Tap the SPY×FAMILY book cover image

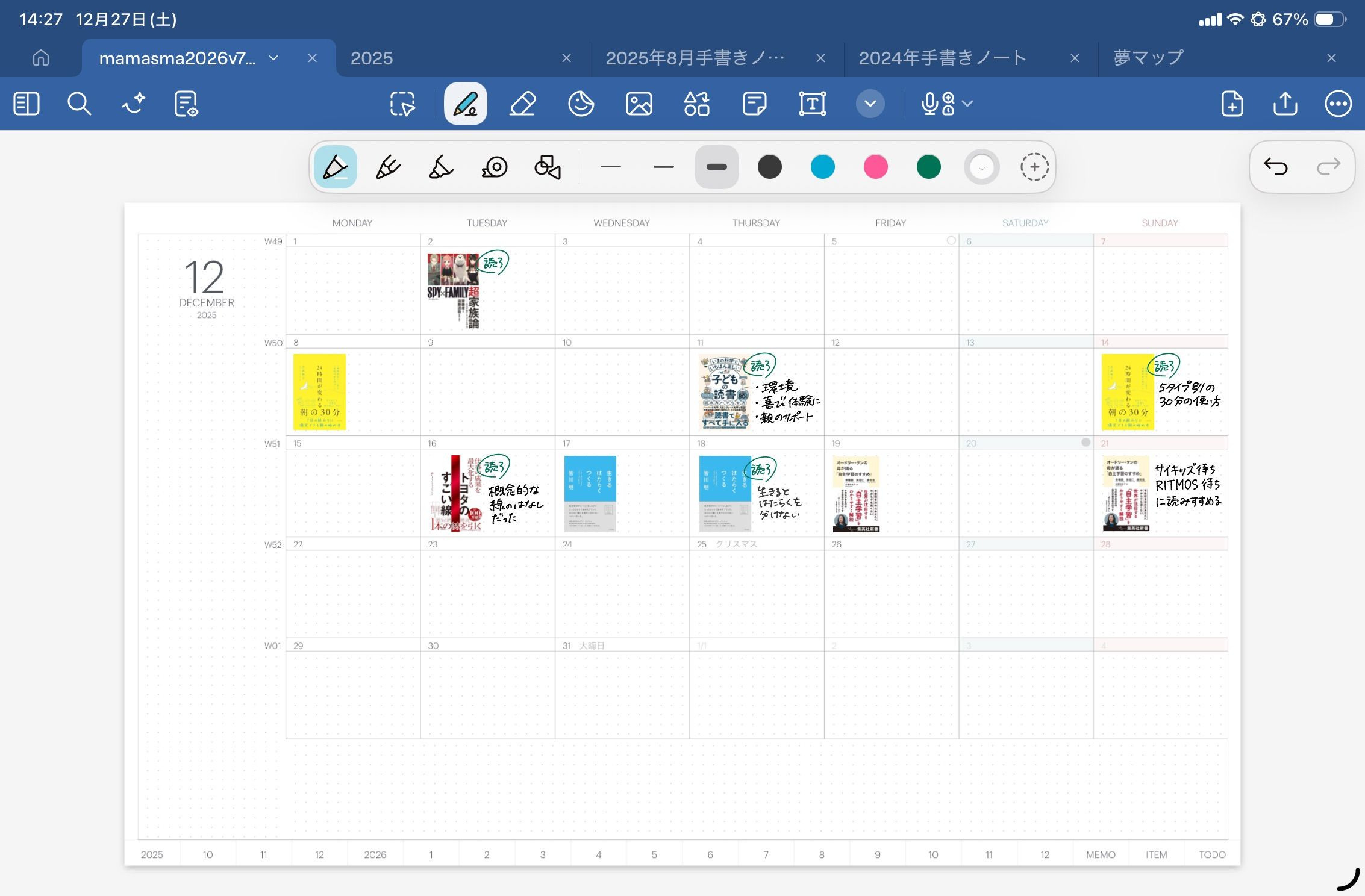click(x=453, y=290)
